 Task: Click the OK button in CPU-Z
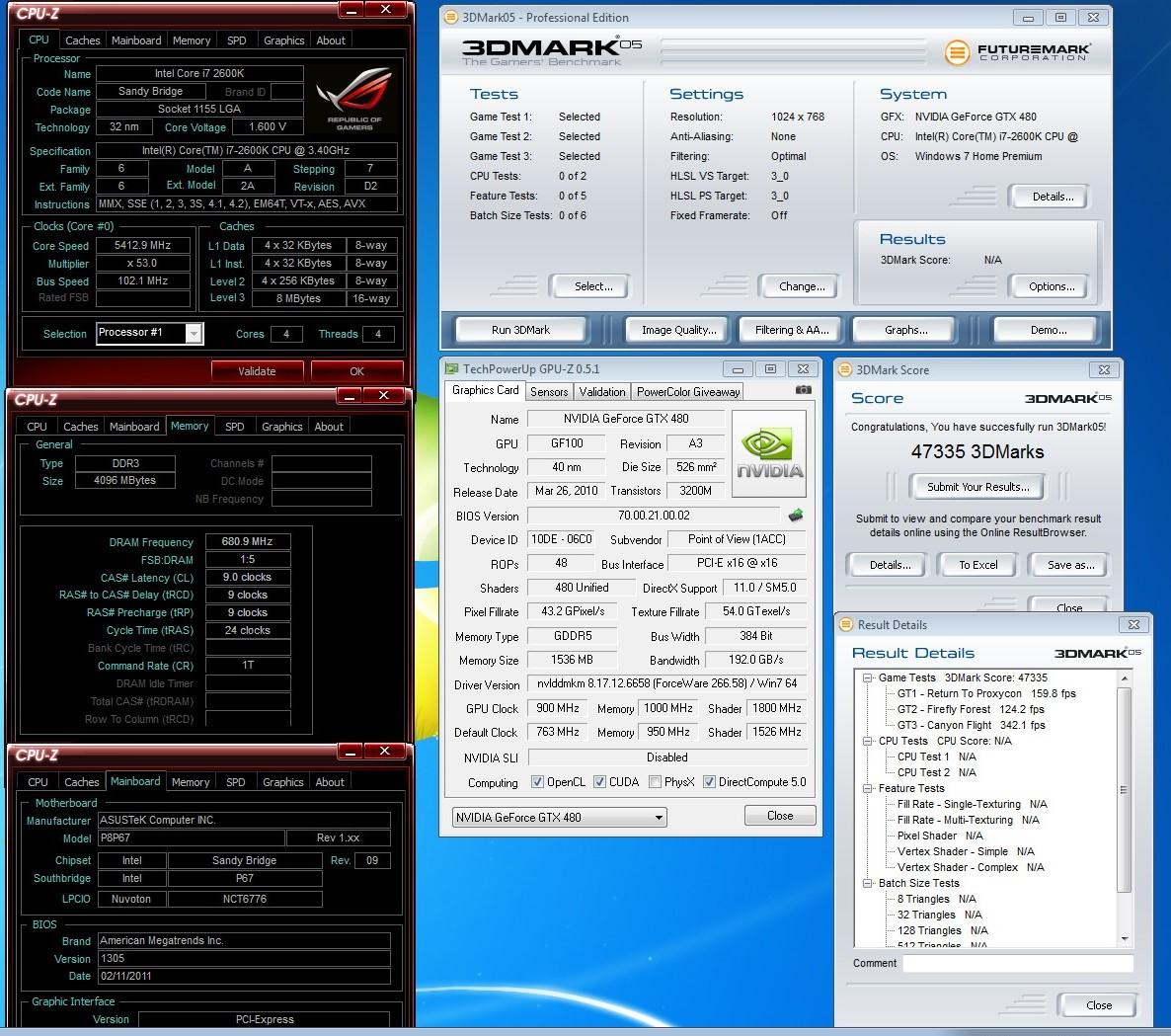pos(357,370)
